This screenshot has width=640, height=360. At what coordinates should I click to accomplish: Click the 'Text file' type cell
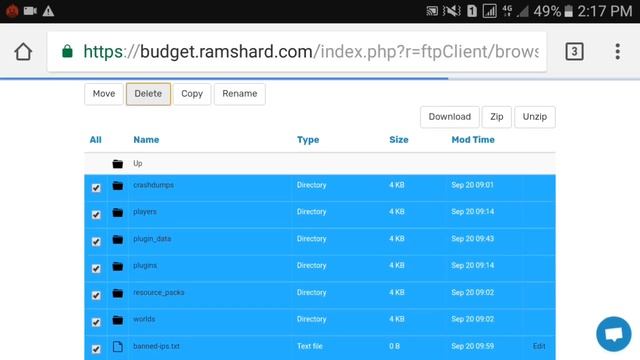pyautogui.click(x=310, y=346)
